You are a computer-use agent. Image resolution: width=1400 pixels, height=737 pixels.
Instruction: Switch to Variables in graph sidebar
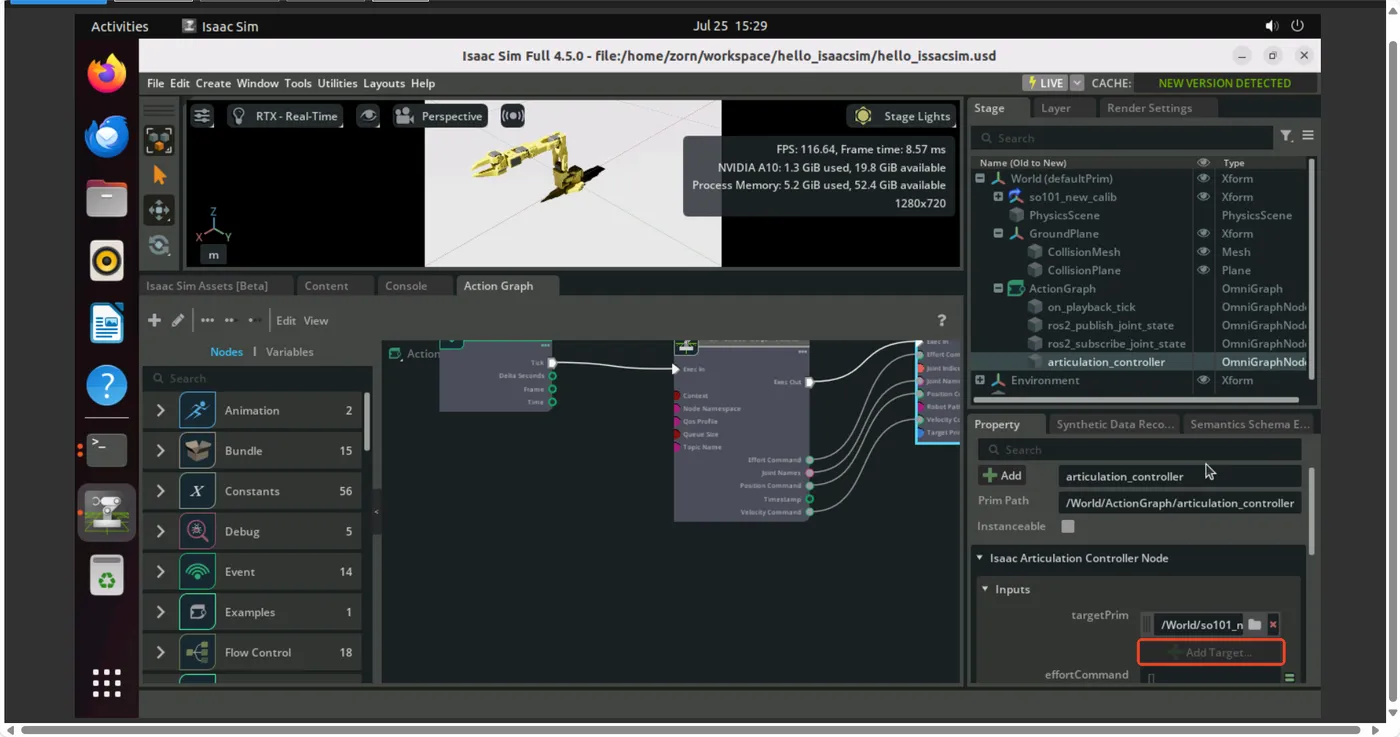[290, 352]
